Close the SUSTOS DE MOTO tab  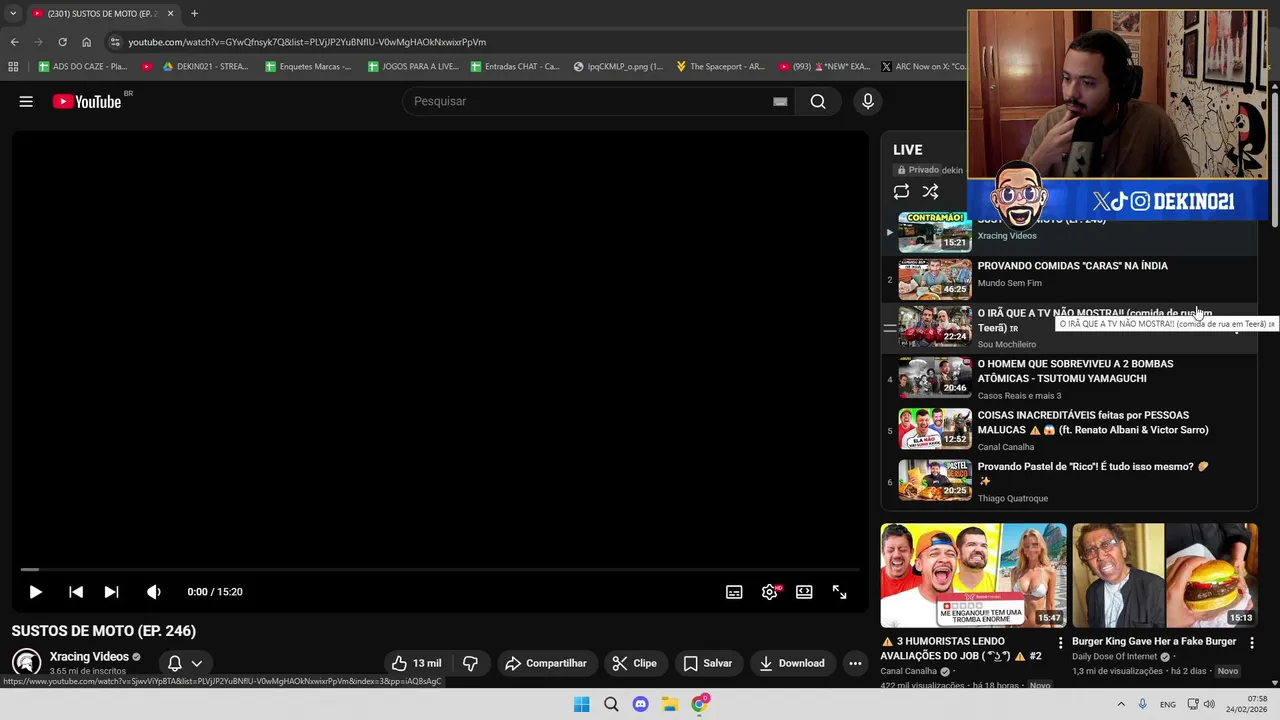pos(170,14)
